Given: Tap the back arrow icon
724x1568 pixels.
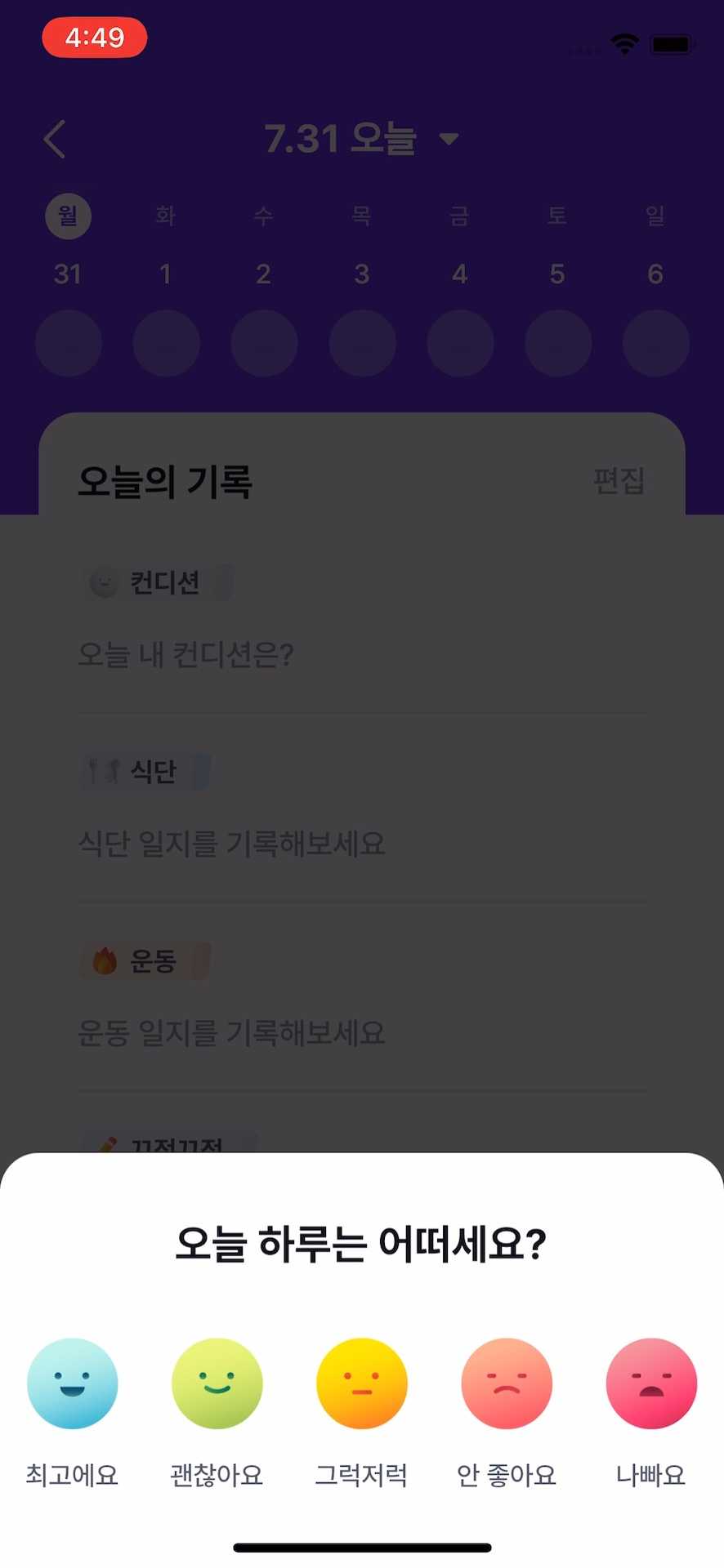Looking at the screenshot, I should pos(55,139).
